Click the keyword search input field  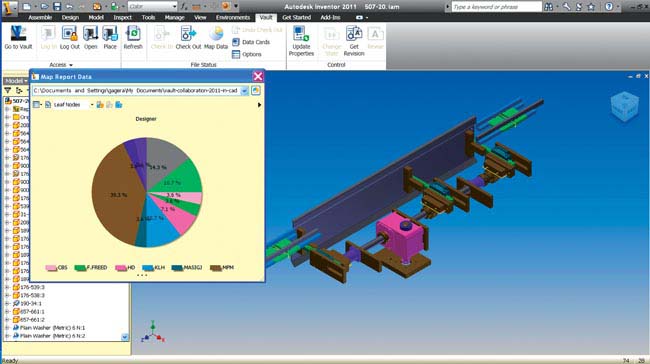click(497, 7)
